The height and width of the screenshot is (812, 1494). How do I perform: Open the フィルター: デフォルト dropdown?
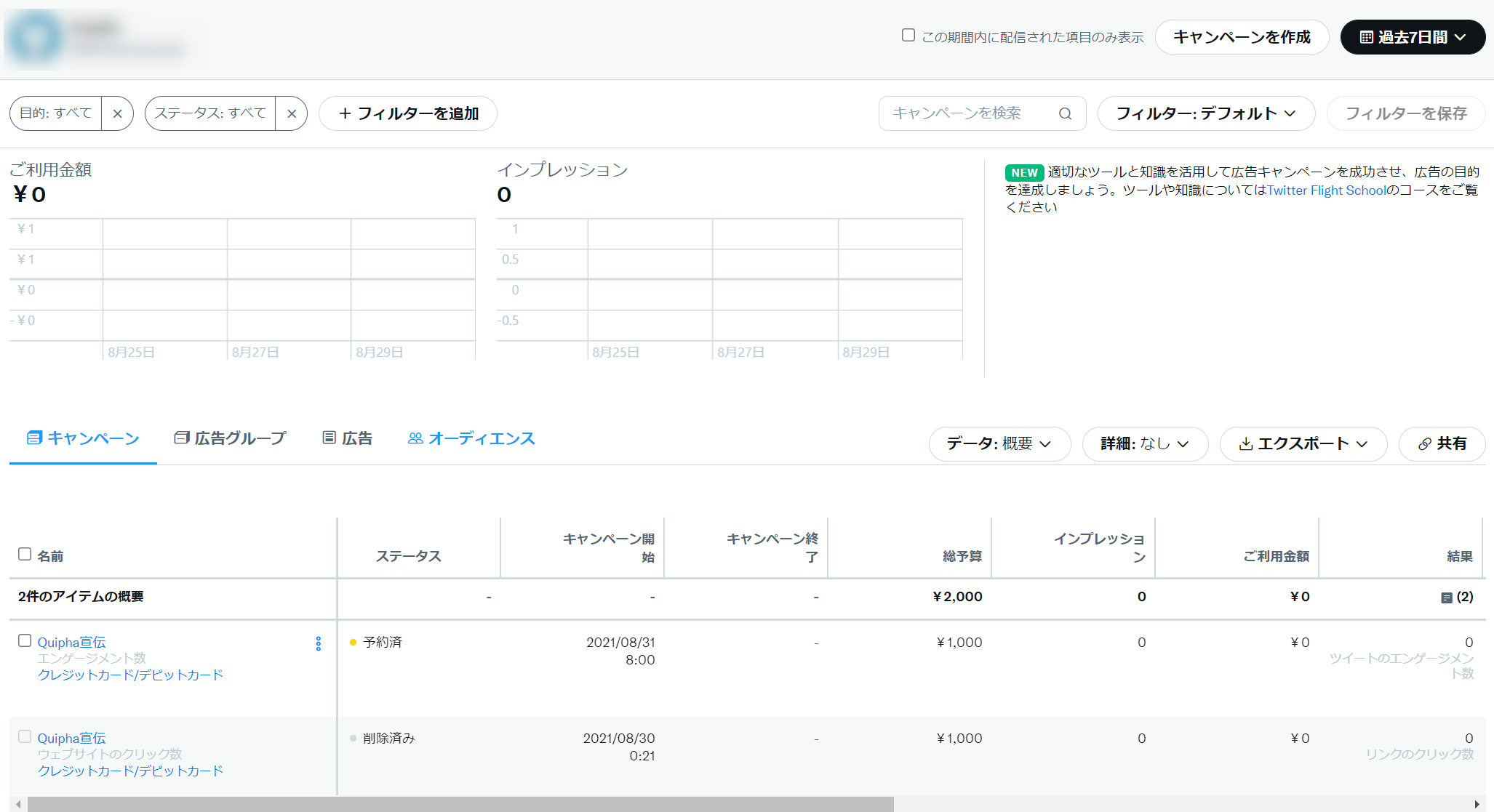(1206, 113)
